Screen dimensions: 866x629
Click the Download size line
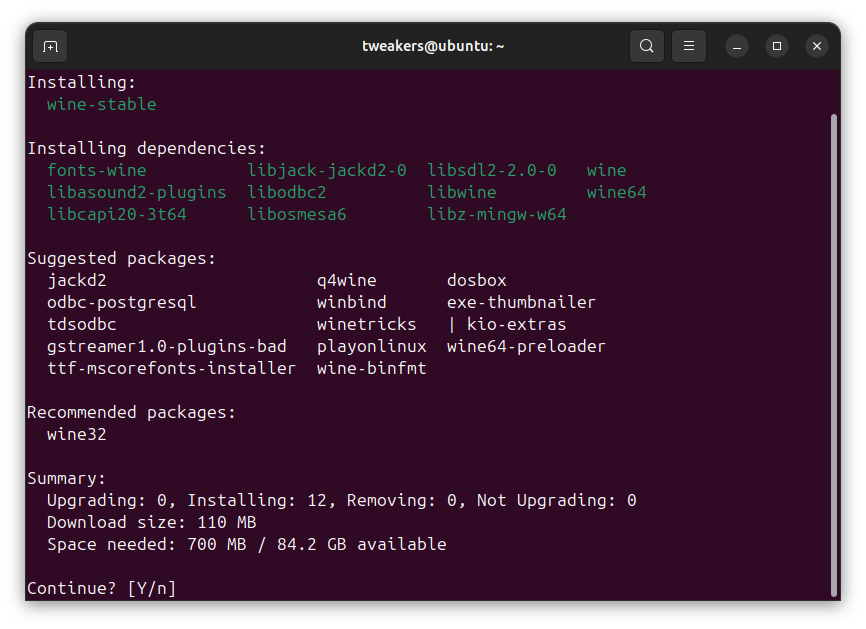[151, 522]
